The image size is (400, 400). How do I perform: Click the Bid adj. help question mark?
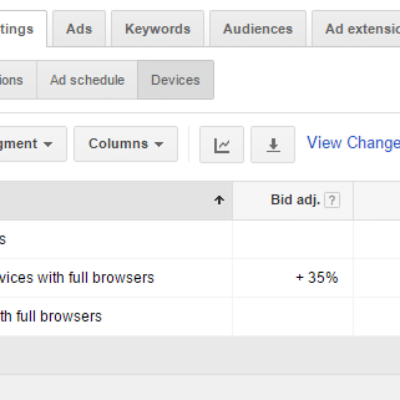332,200
